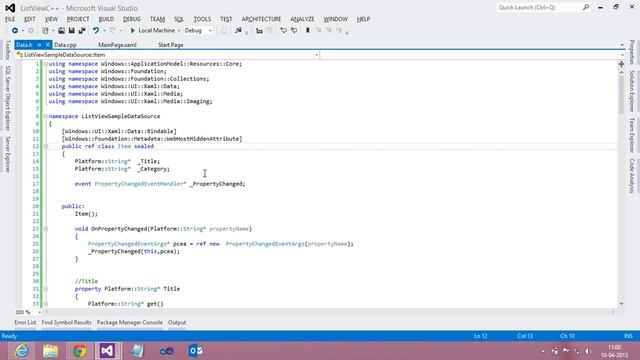Open Outlook from the taskbar
The height and width of the screenshot is (360, 640).
coord(196,351)
